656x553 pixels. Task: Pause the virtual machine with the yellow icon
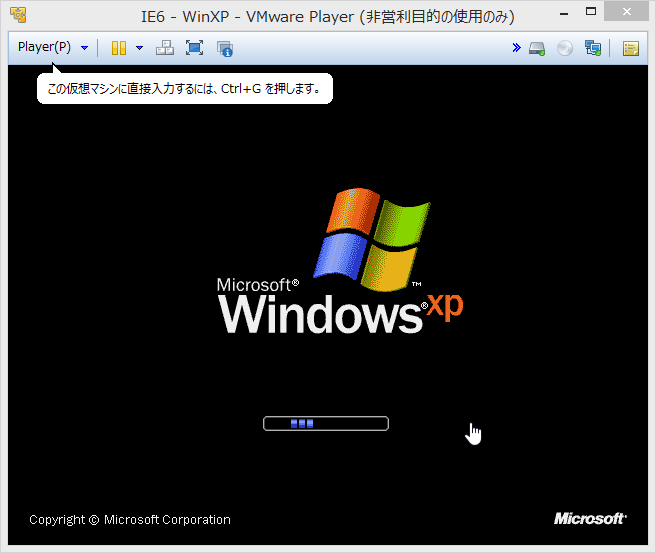(119, 48)
